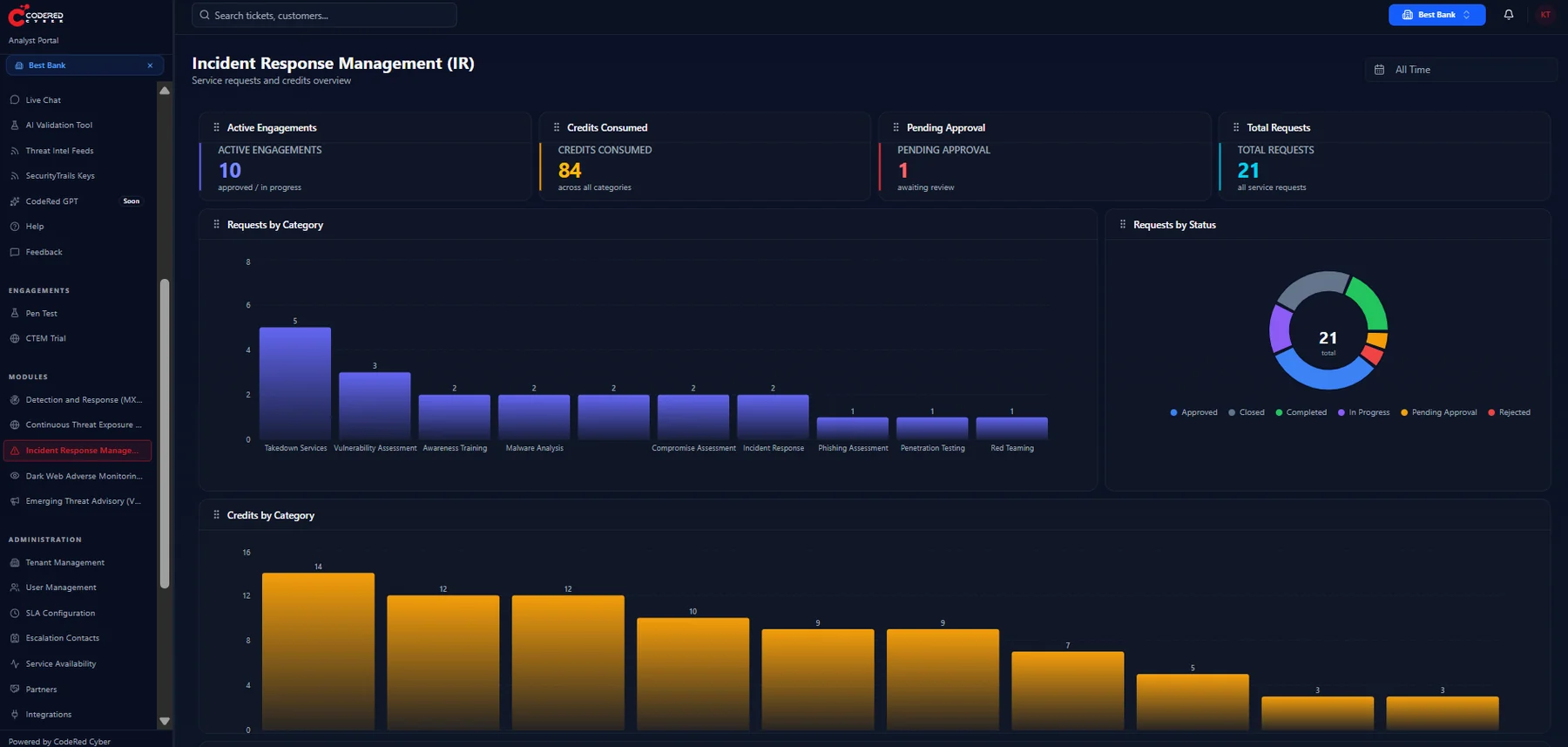Screen dimensions: 1568x747
Task: Click the Tenant Management building icon
Action: (15, 563)
